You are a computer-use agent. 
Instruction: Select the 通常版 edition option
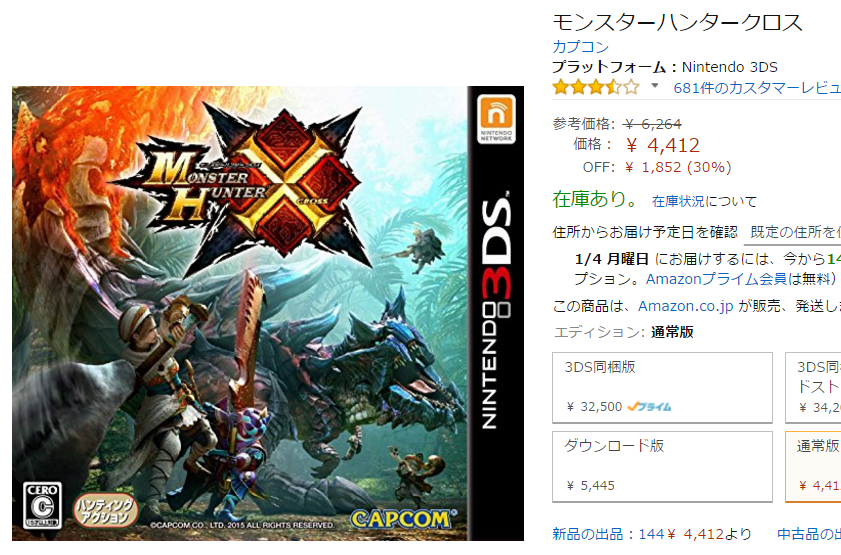point(813,467)
